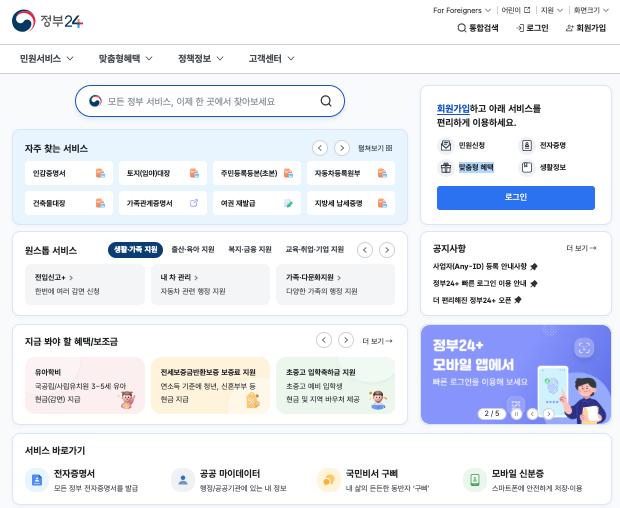Click the magnifier icon in search box

(326, 101)
